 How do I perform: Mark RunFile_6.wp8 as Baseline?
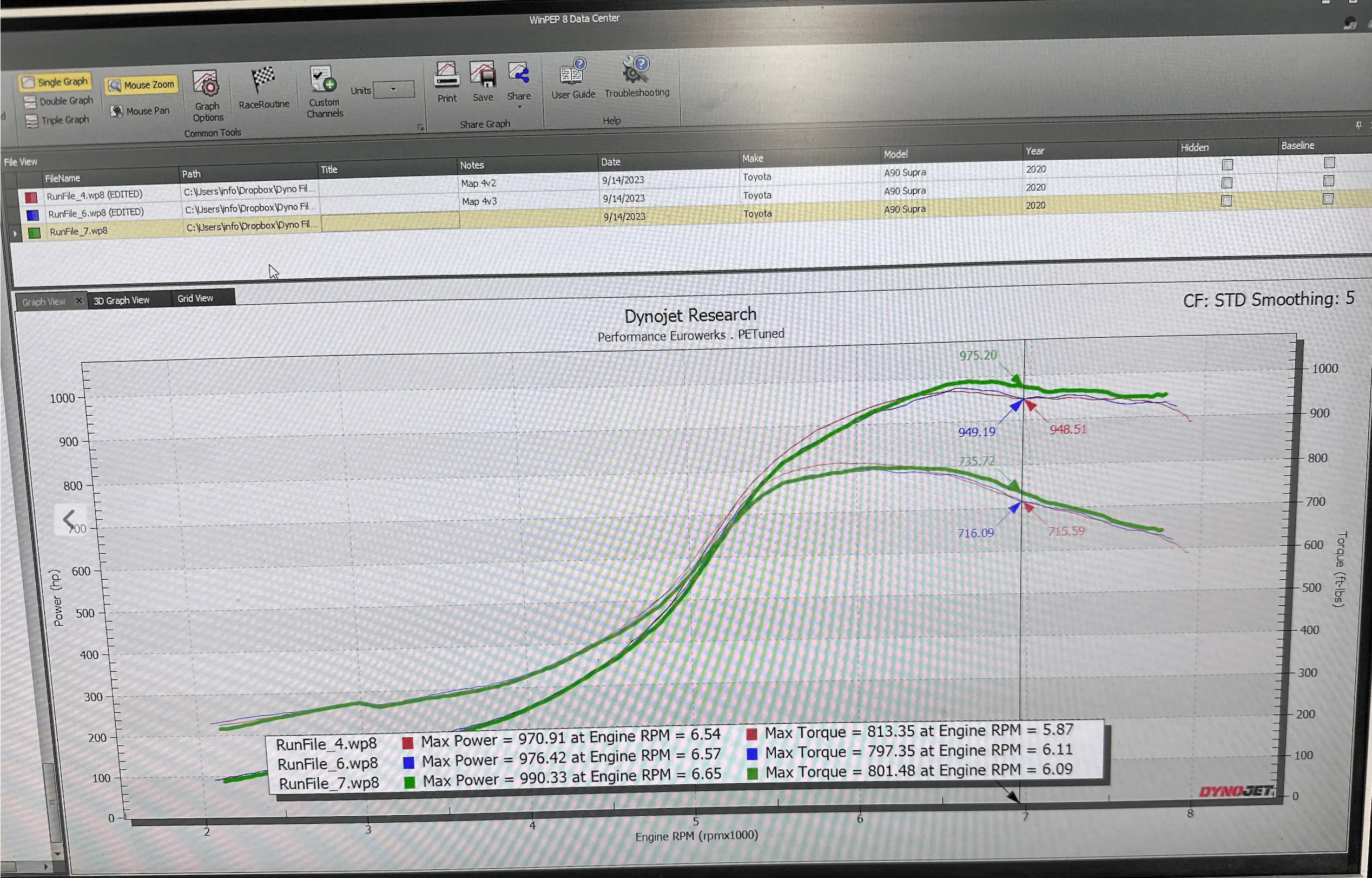[1328, 181]
